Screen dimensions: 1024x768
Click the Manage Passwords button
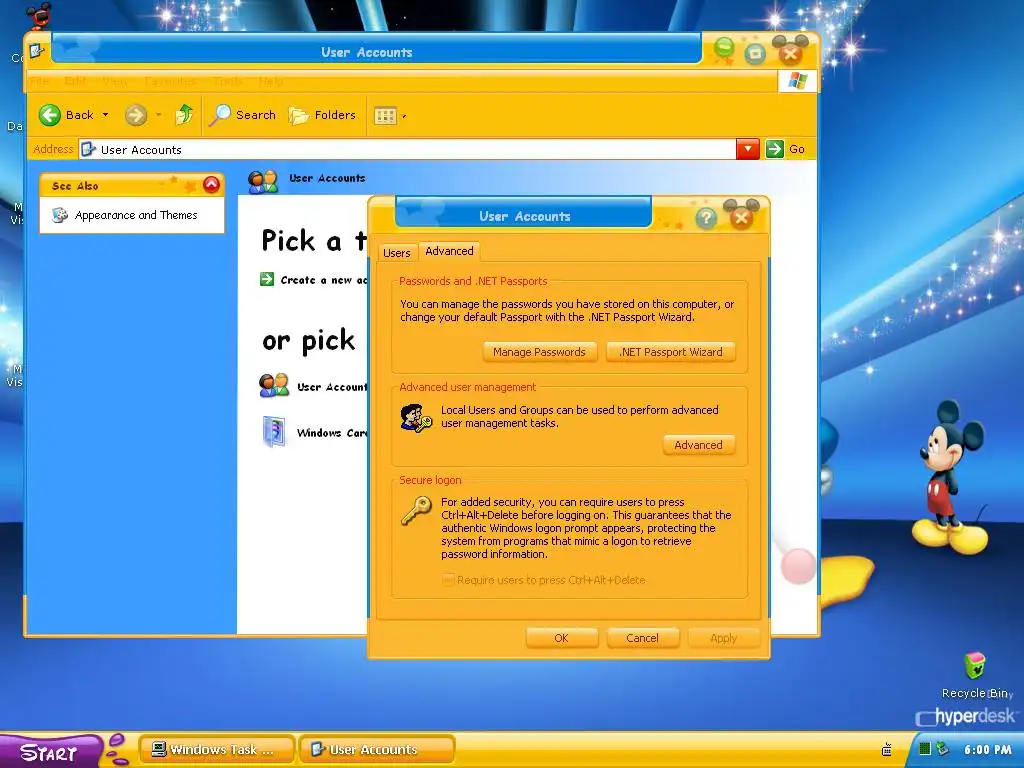coord(539,352)
